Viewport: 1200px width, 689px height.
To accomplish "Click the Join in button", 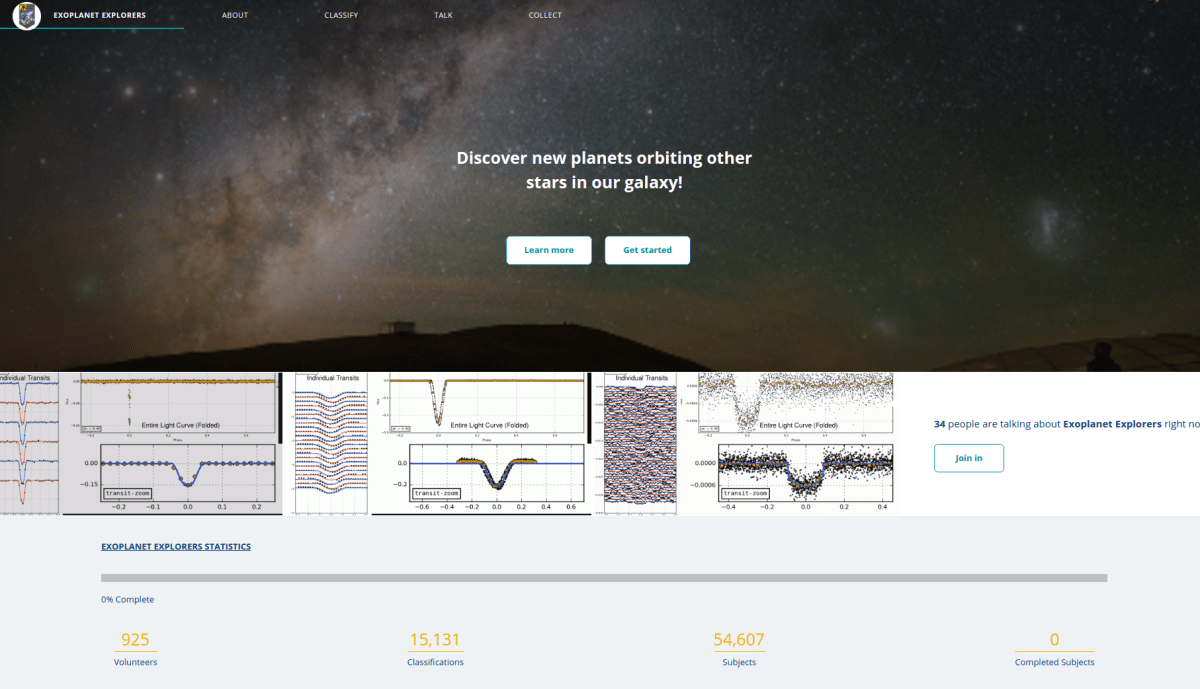I will coord(968,458).
